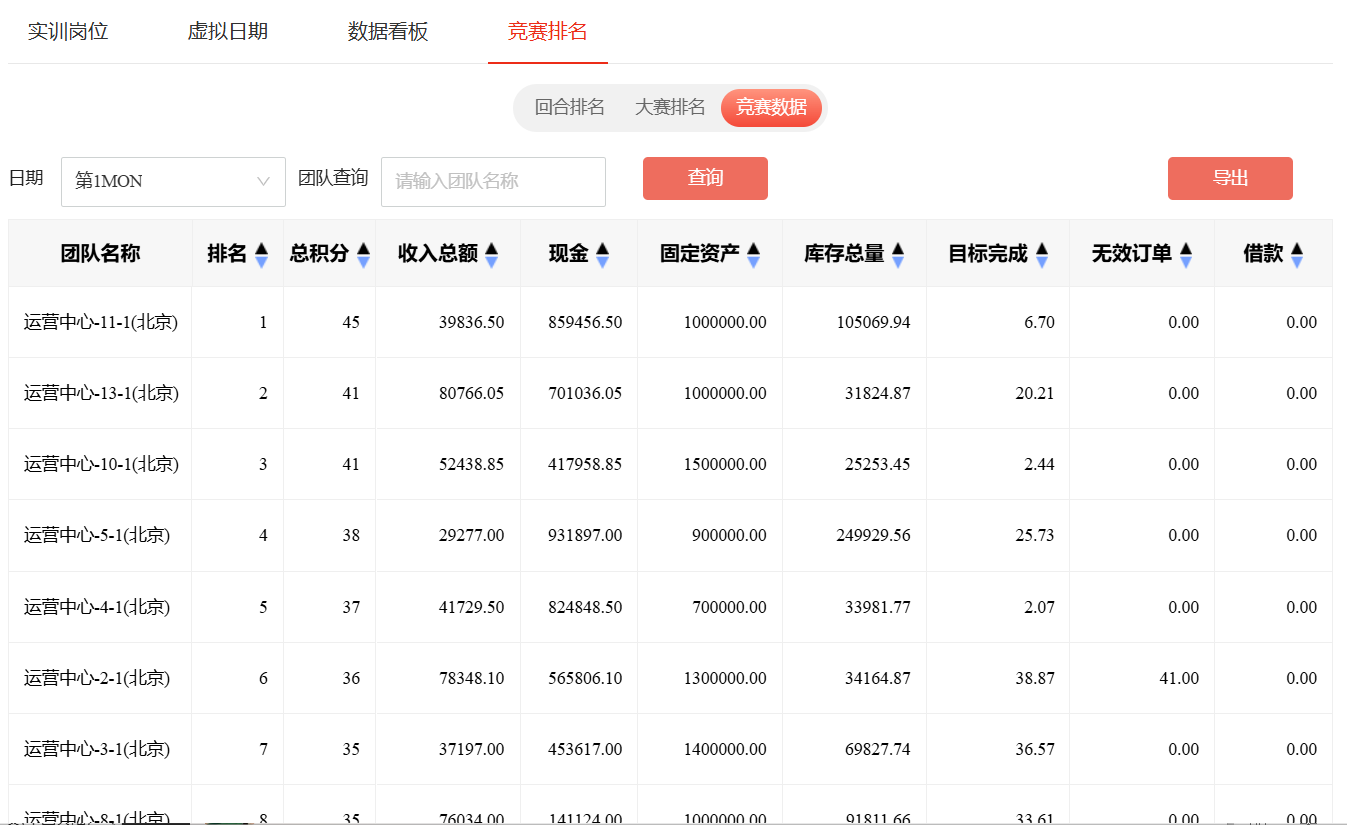Sort by 无效订单 using its sort arrows

(1185, 255)
